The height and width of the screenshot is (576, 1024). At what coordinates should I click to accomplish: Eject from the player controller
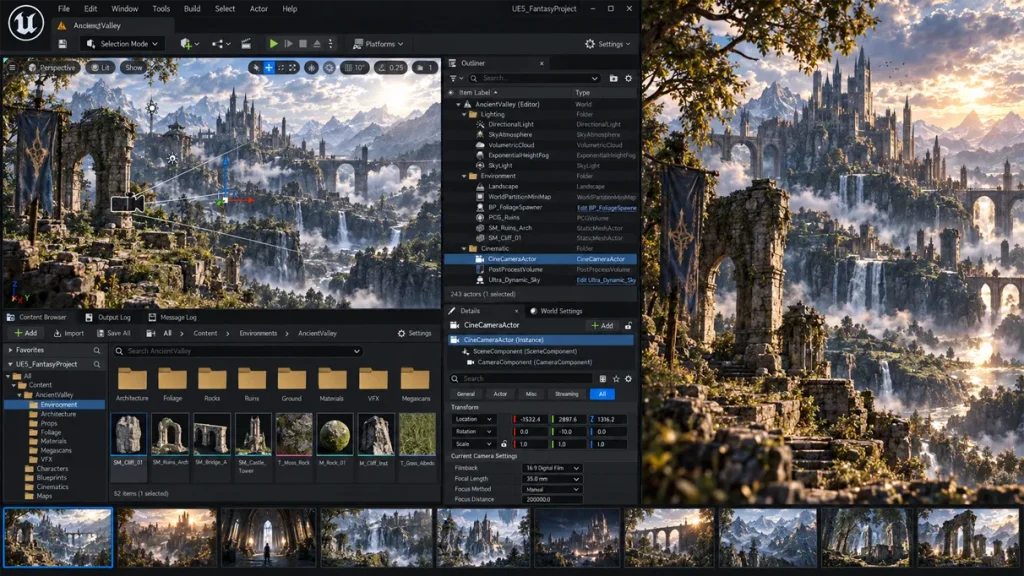coord(317,44)
